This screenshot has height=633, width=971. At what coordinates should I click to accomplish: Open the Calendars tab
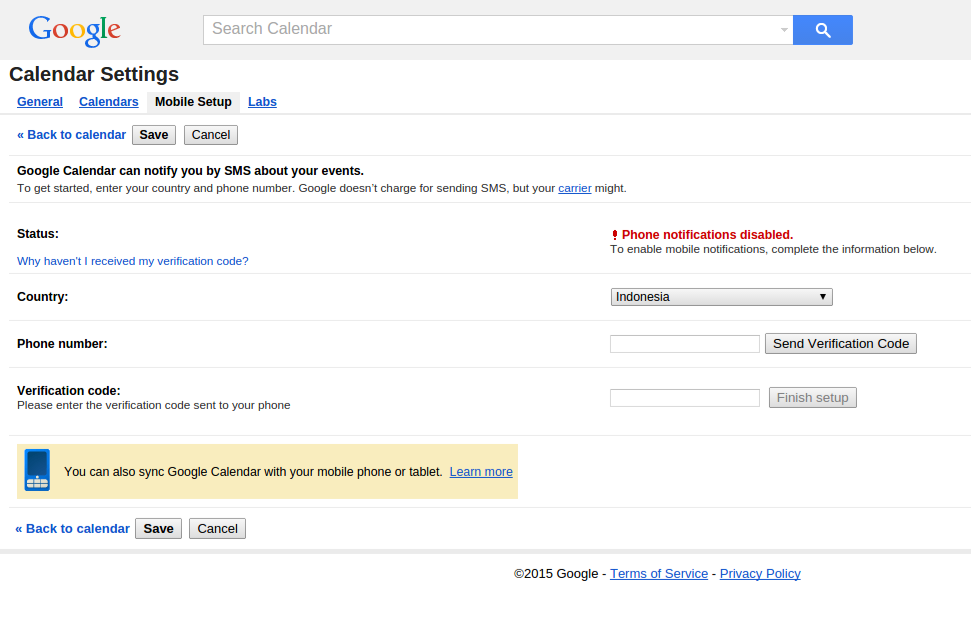(x=108, y=102)
